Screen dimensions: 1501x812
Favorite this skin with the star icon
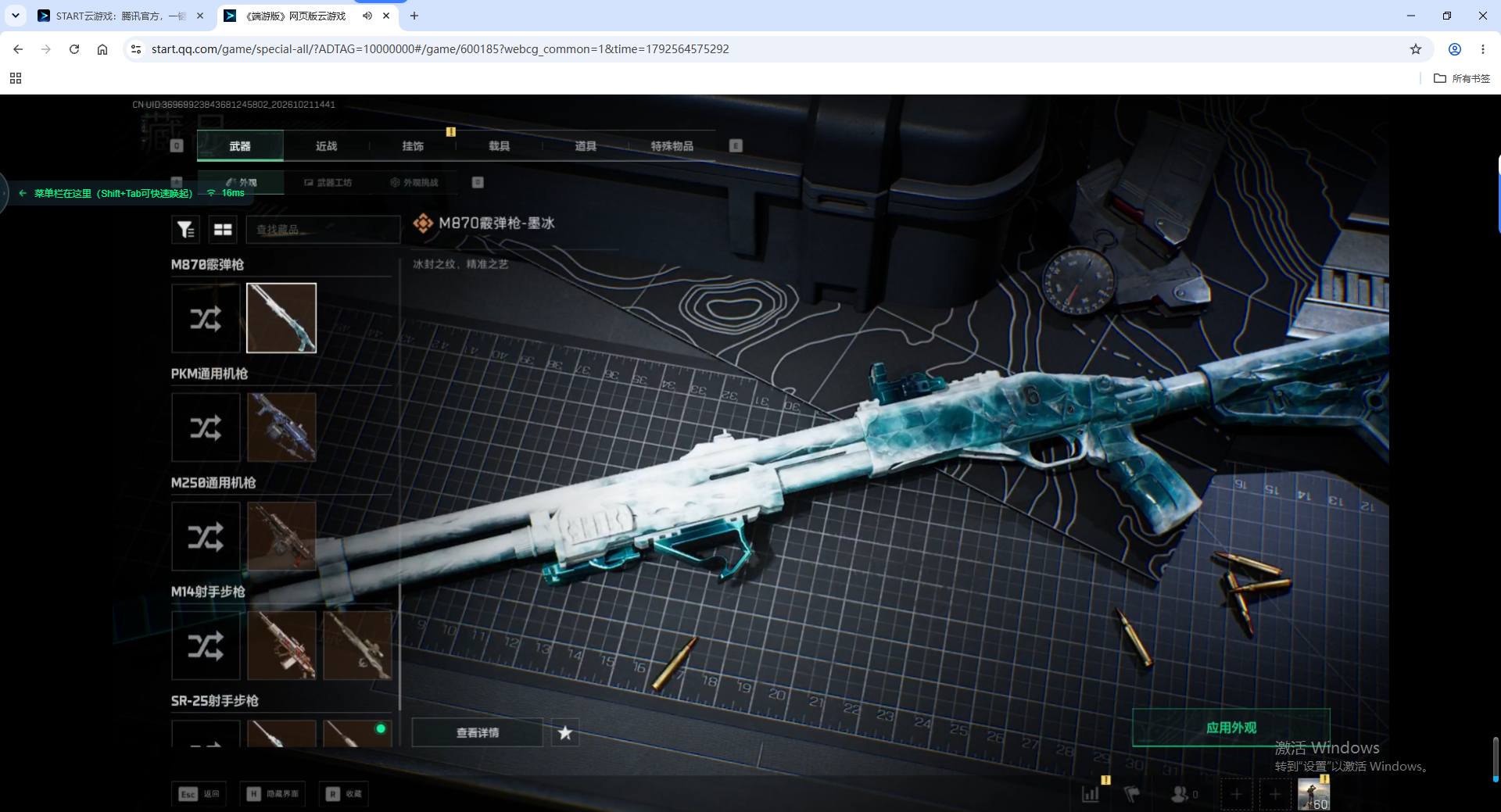(565, 733)
